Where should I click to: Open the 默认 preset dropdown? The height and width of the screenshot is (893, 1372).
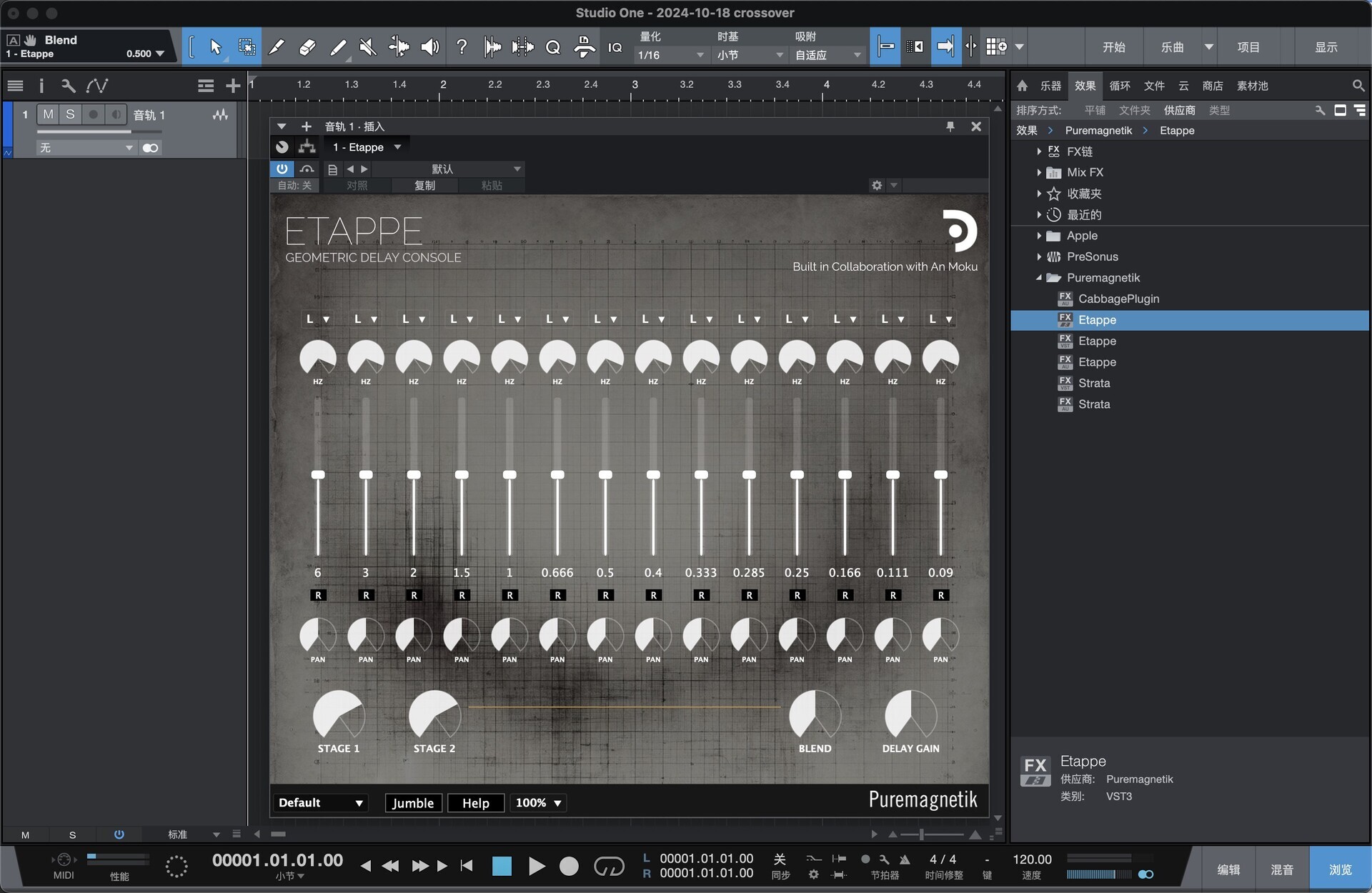(x=448, y=169)
